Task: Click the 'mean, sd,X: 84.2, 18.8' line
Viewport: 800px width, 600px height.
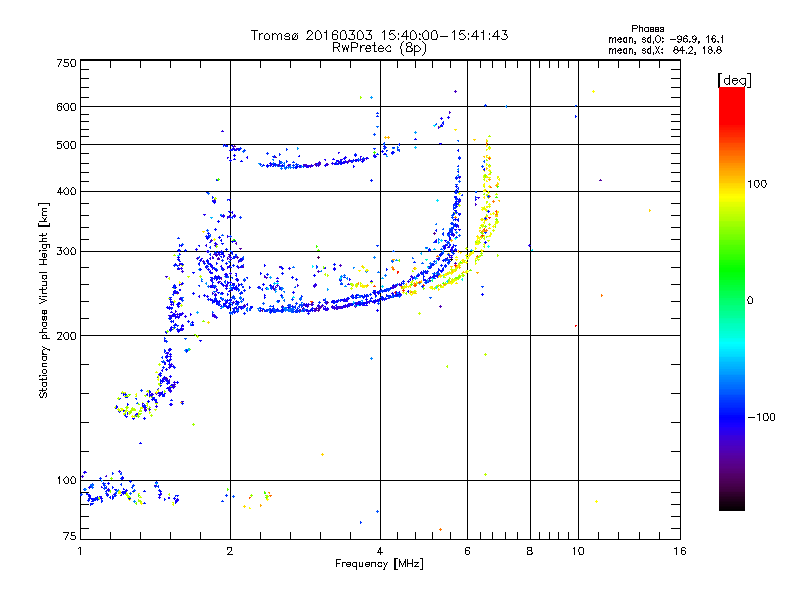Action: pyautogui.click(x=665, y=50)
